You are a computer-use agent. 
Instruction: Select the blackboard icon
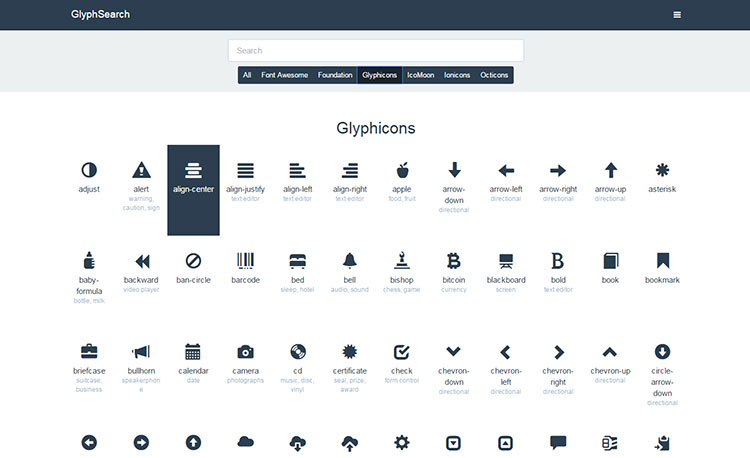(x=506, y=261)
